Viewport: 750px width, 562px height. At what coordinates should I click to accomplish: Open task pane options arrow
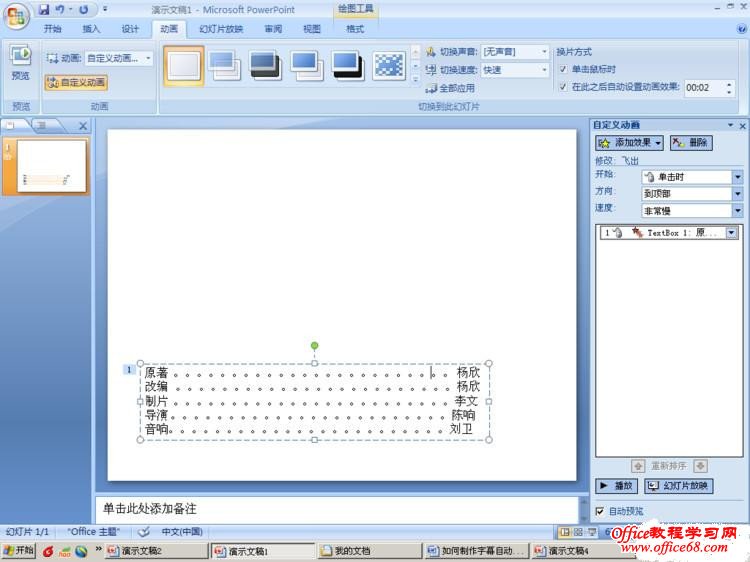point(730,125)
